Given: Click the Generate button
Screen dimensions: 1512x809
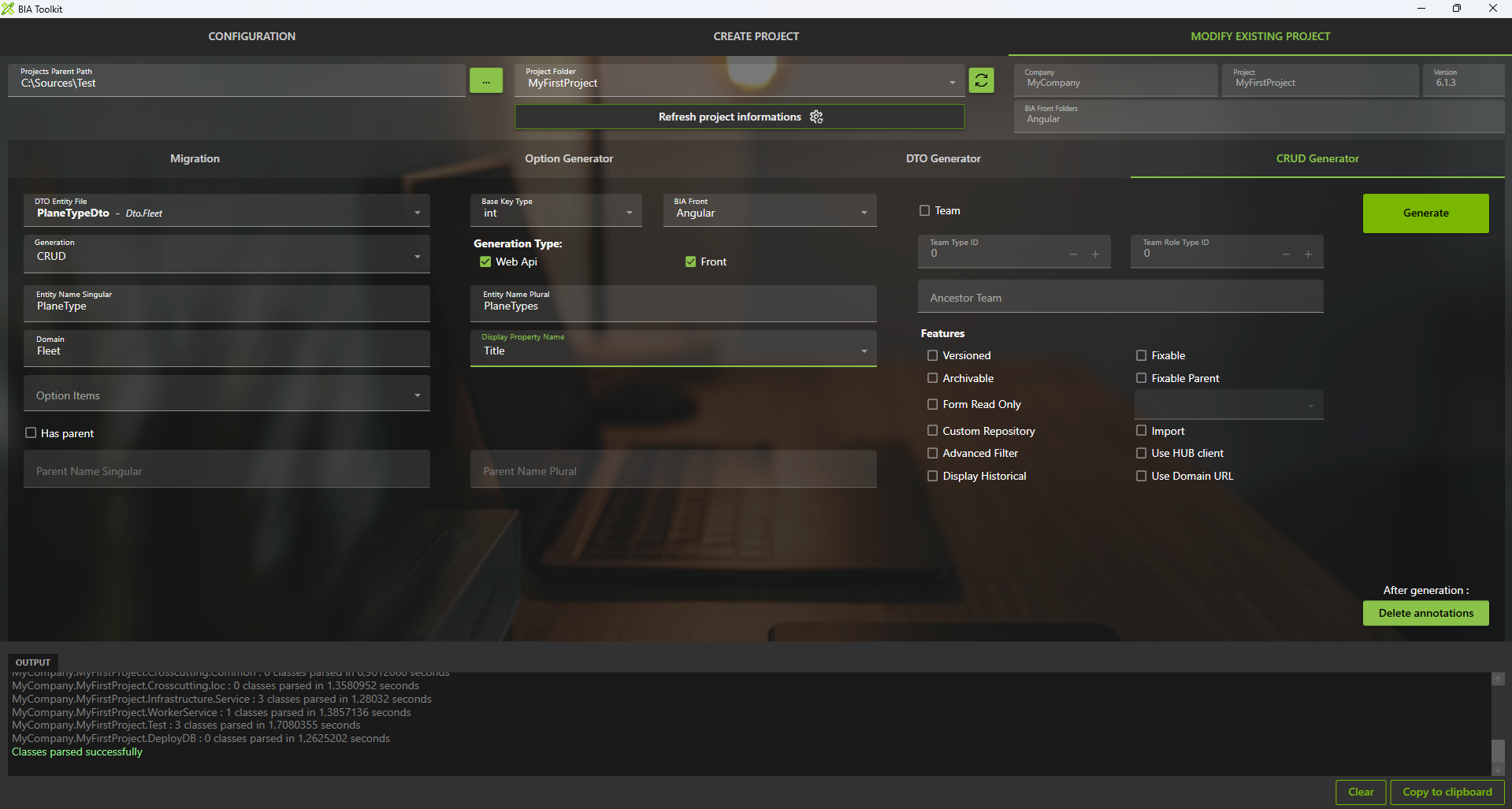Looking at the screenshot, I should pyautogui.click(x=1426, y=213).
